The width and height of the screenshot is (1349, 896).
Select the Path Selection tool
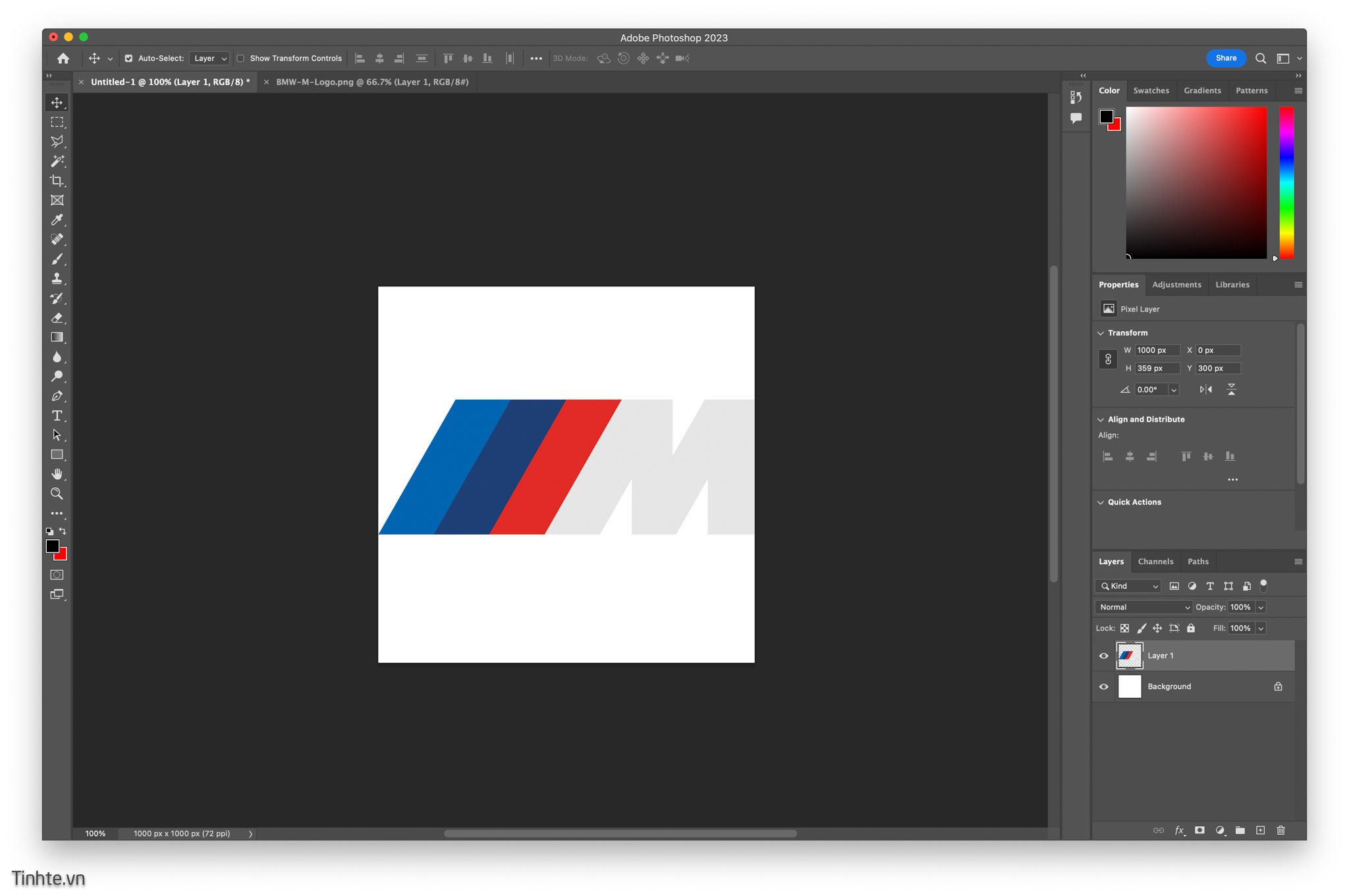point(57,435)
